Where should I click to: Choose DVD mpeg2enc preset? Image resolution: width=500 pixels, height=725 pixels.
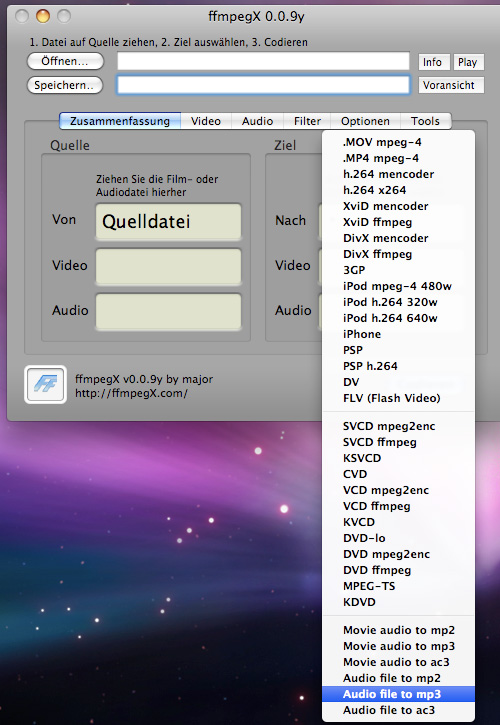coord(398,554)
